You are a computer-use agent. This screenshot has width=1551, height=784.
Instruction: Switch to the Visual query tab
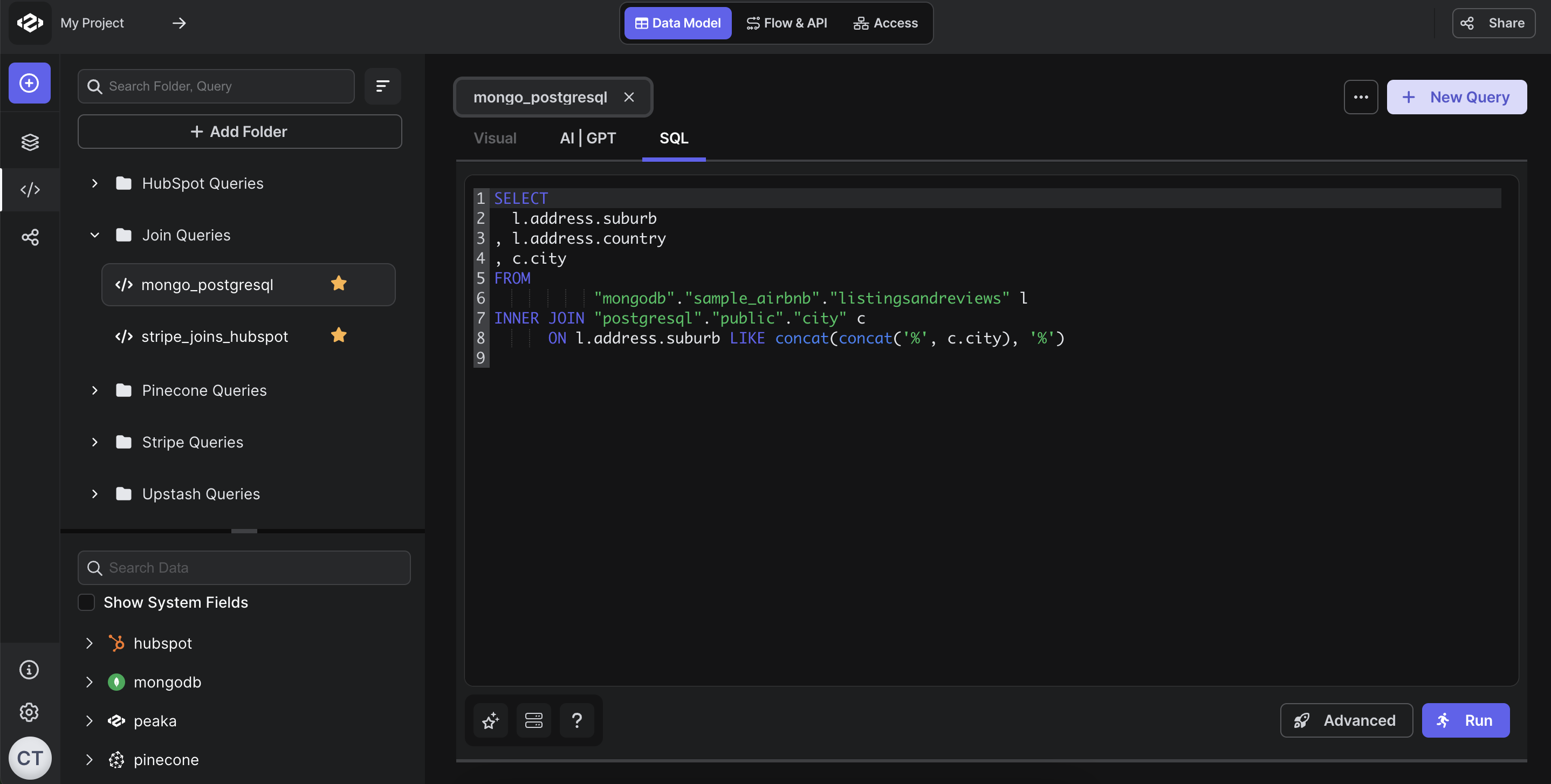[x=495, y=138]
